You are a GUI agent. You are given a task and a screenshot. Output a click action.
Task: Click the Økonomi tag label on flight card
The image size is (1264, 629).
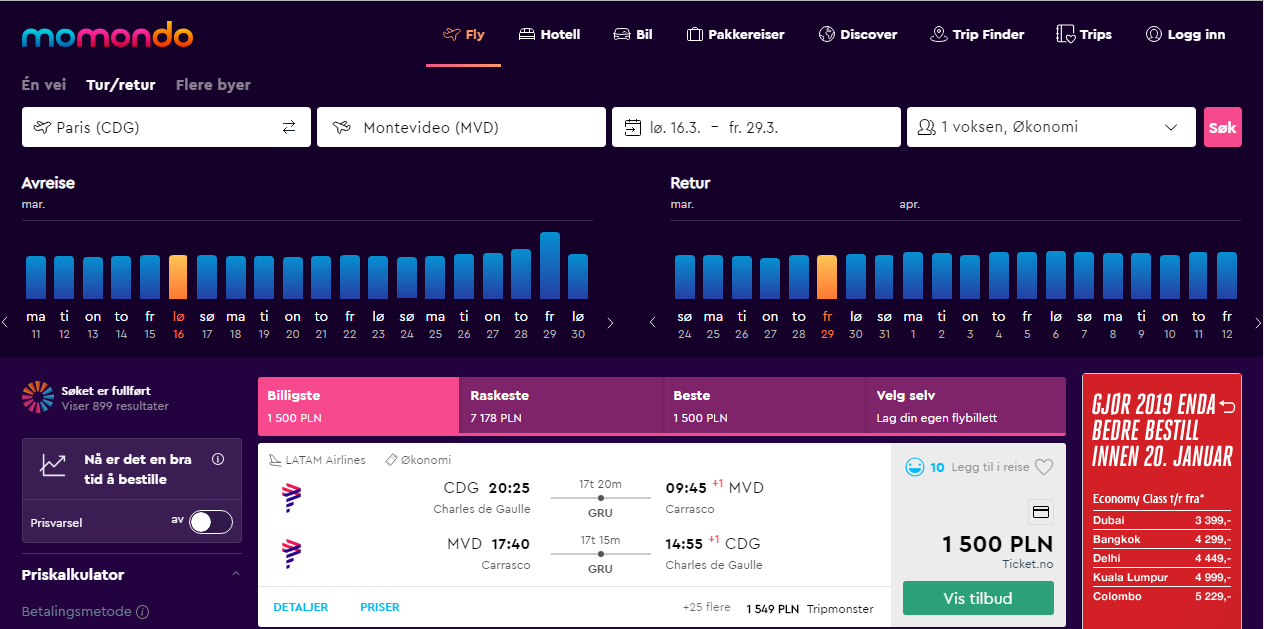pos(418,460)
